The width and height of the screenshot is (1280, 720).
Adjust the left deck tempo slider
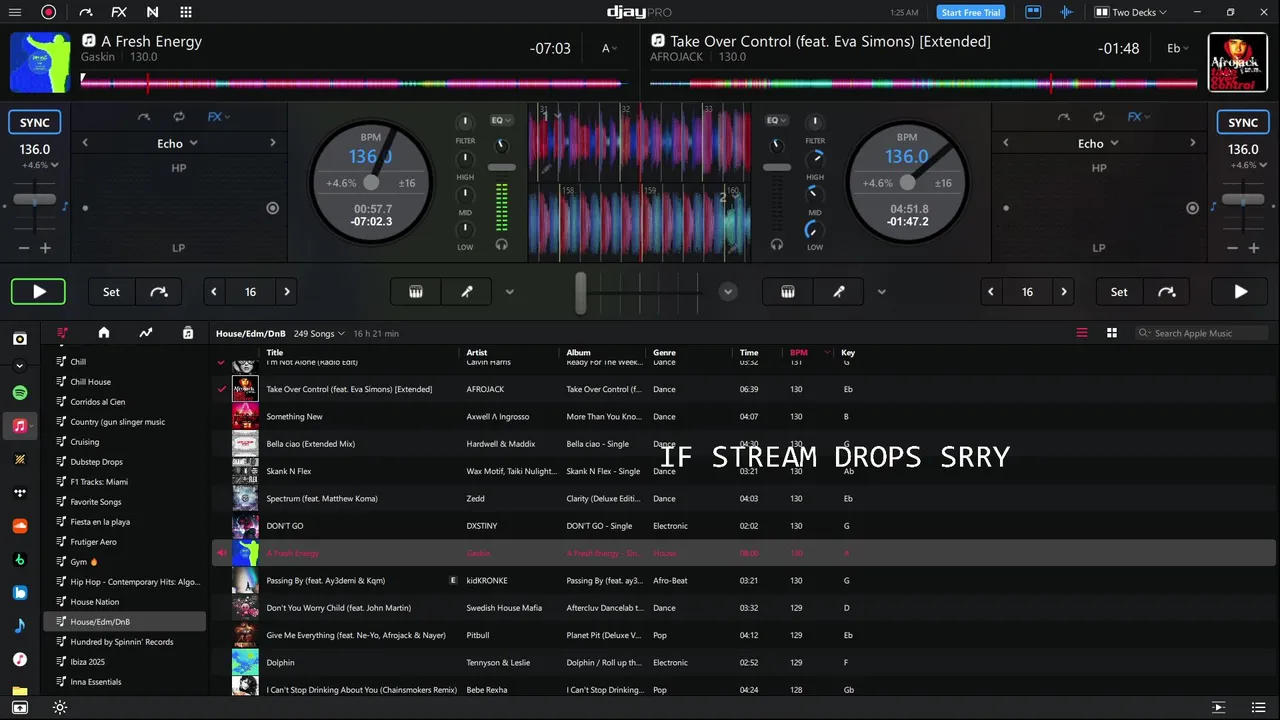[x=35, y=200]
